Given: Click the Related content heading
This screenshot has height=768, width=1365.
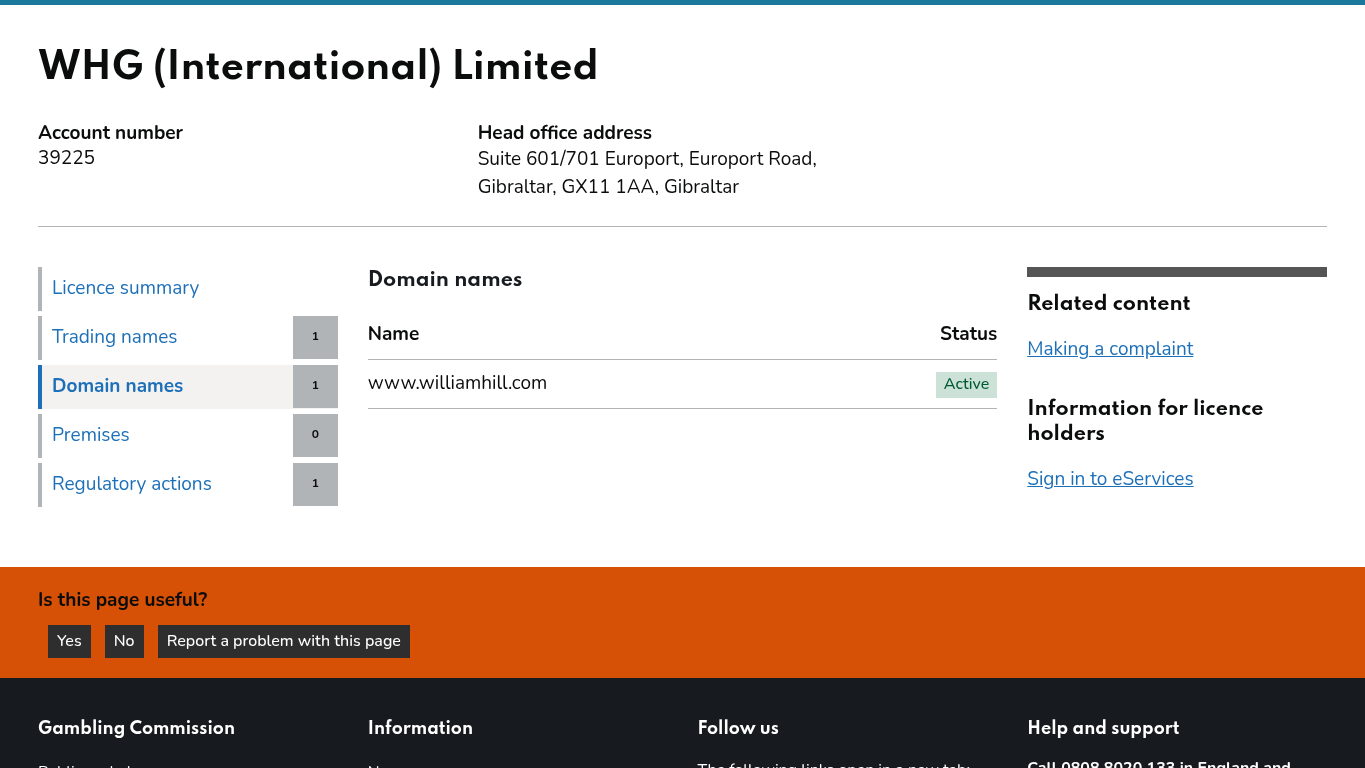Looking at the screenshot, I should pyautogui.click(x=1109, y=303).
